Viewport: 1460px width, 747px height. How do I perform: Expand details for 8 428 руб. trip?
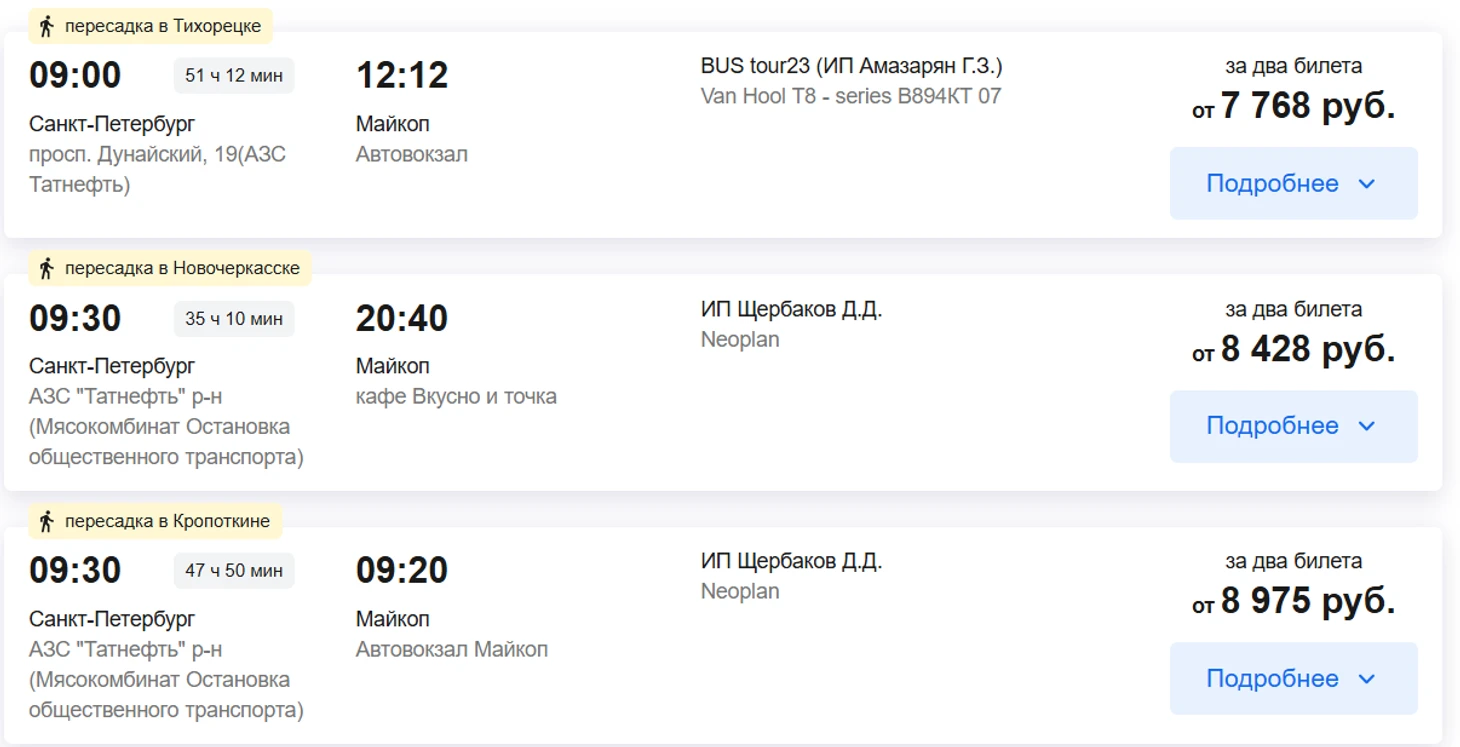coord(1292,426)
